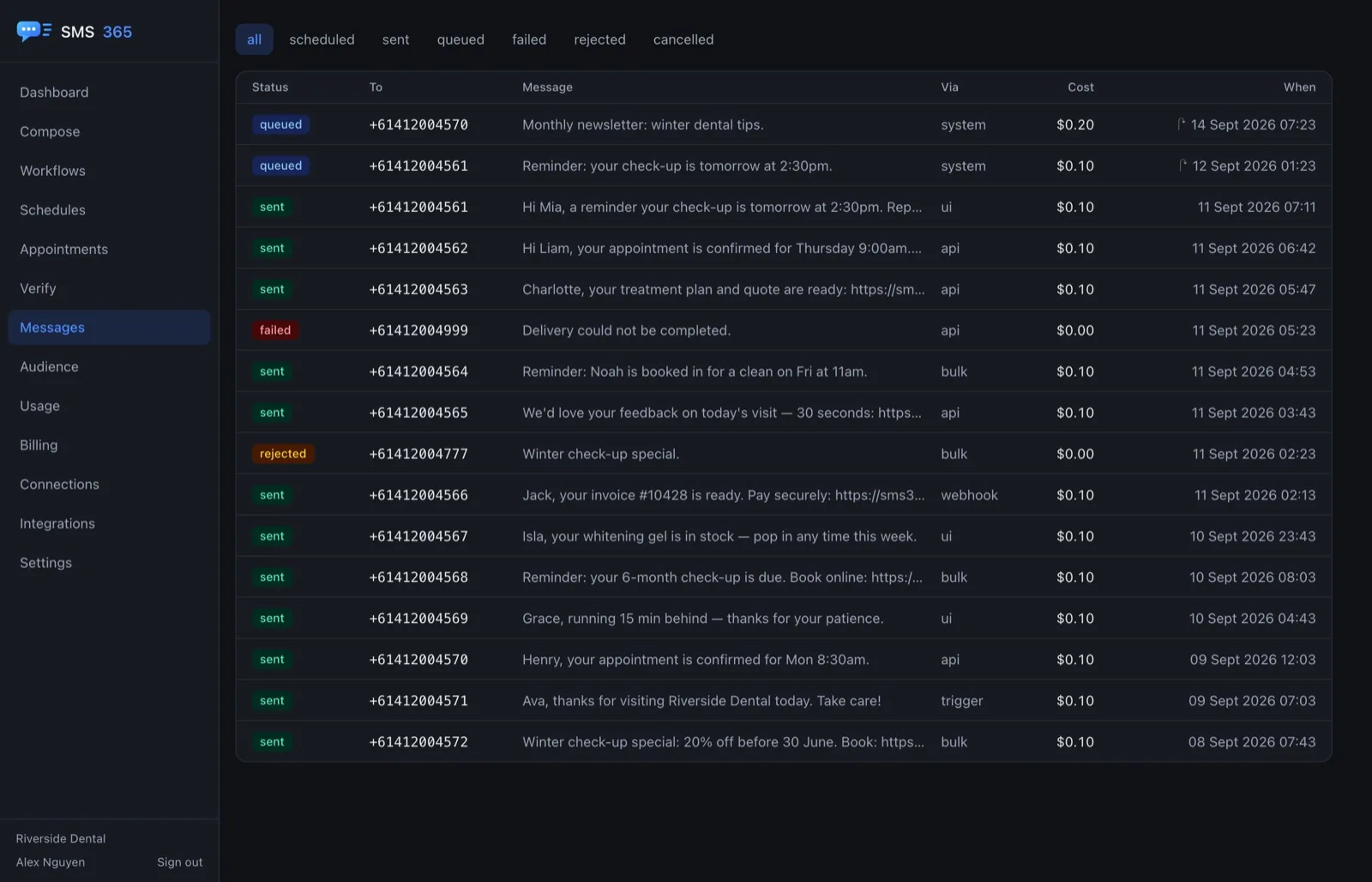The height and width of the screenshot is (882, 1372).
Task: Click timestamp 09 Sept 2026 12:03
Action: coord(1253,660)
